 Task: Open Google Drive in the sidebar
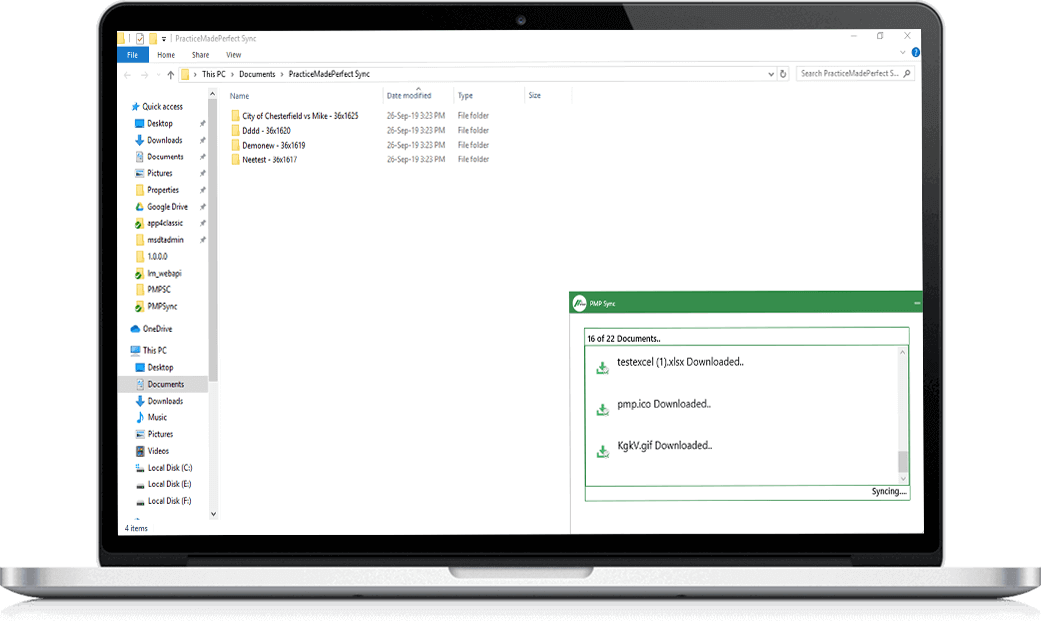(x=161, y=207)
